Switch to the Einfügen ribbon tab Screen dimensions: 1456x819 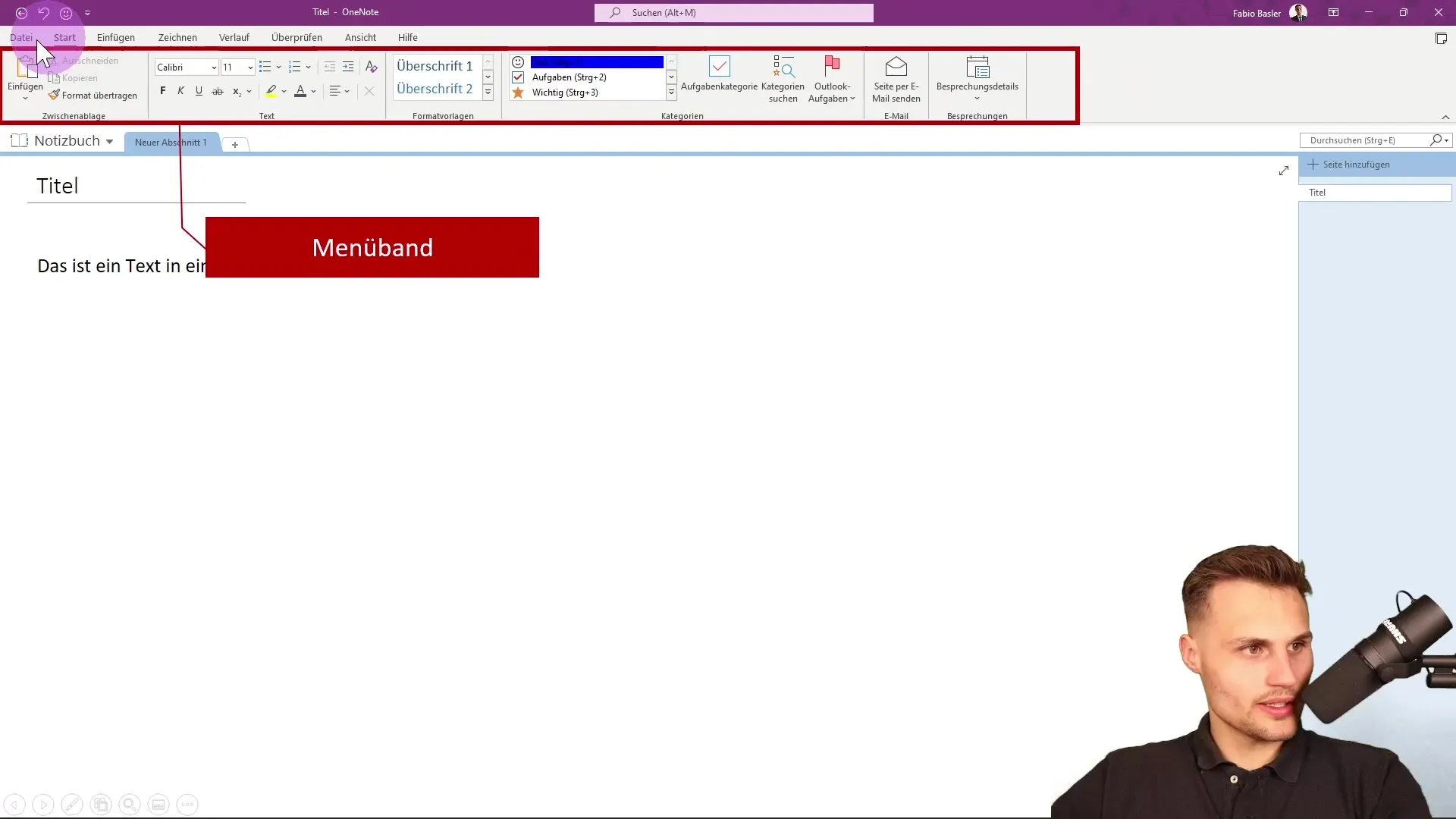tap(116, 37)
